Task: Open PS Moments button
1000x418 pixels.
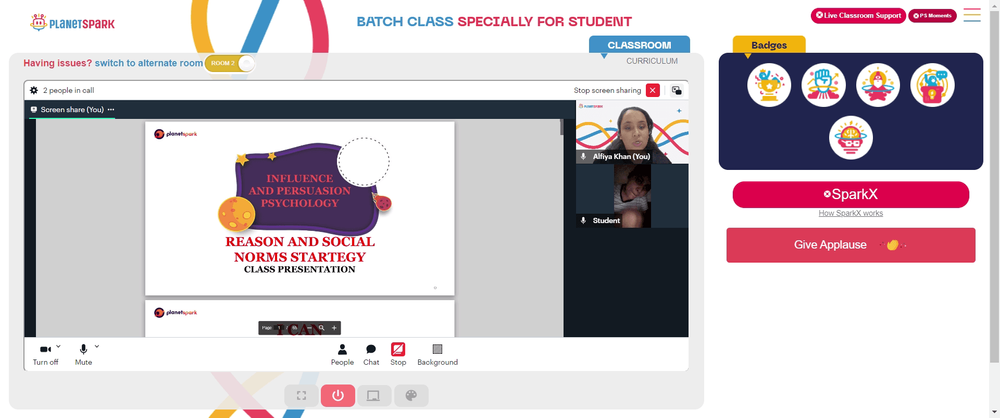Action: pyautogui.click(x=932, y=15)
